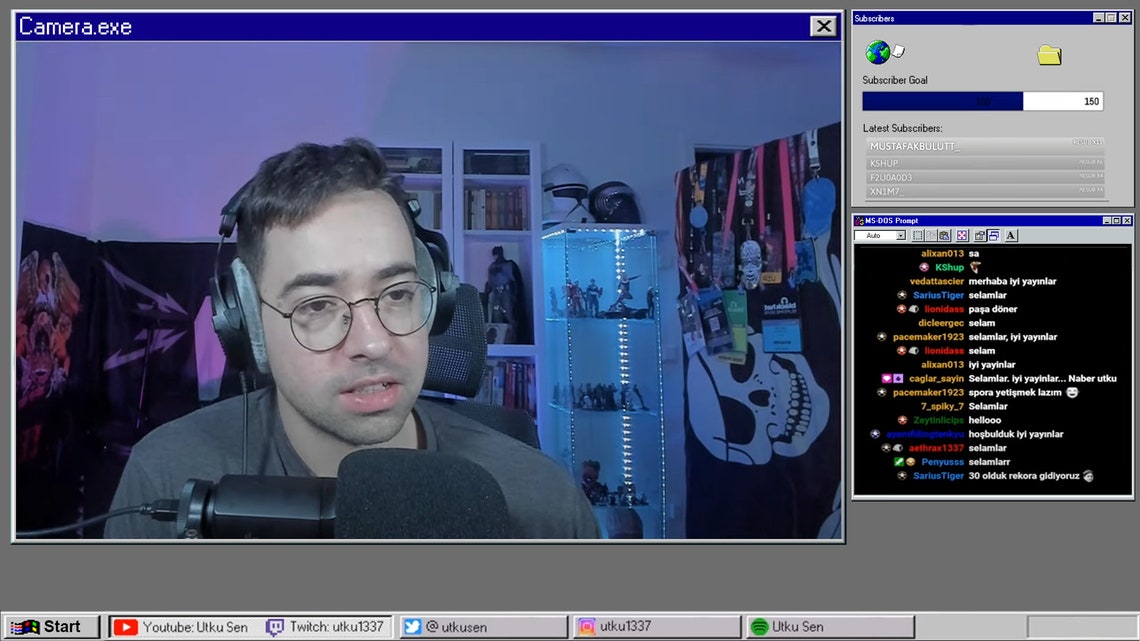Image resolution: width=1140 pixels, height=641 pixels.
Task: Open the folder icon in the Subscribers panel
Action: point(1048,55)
